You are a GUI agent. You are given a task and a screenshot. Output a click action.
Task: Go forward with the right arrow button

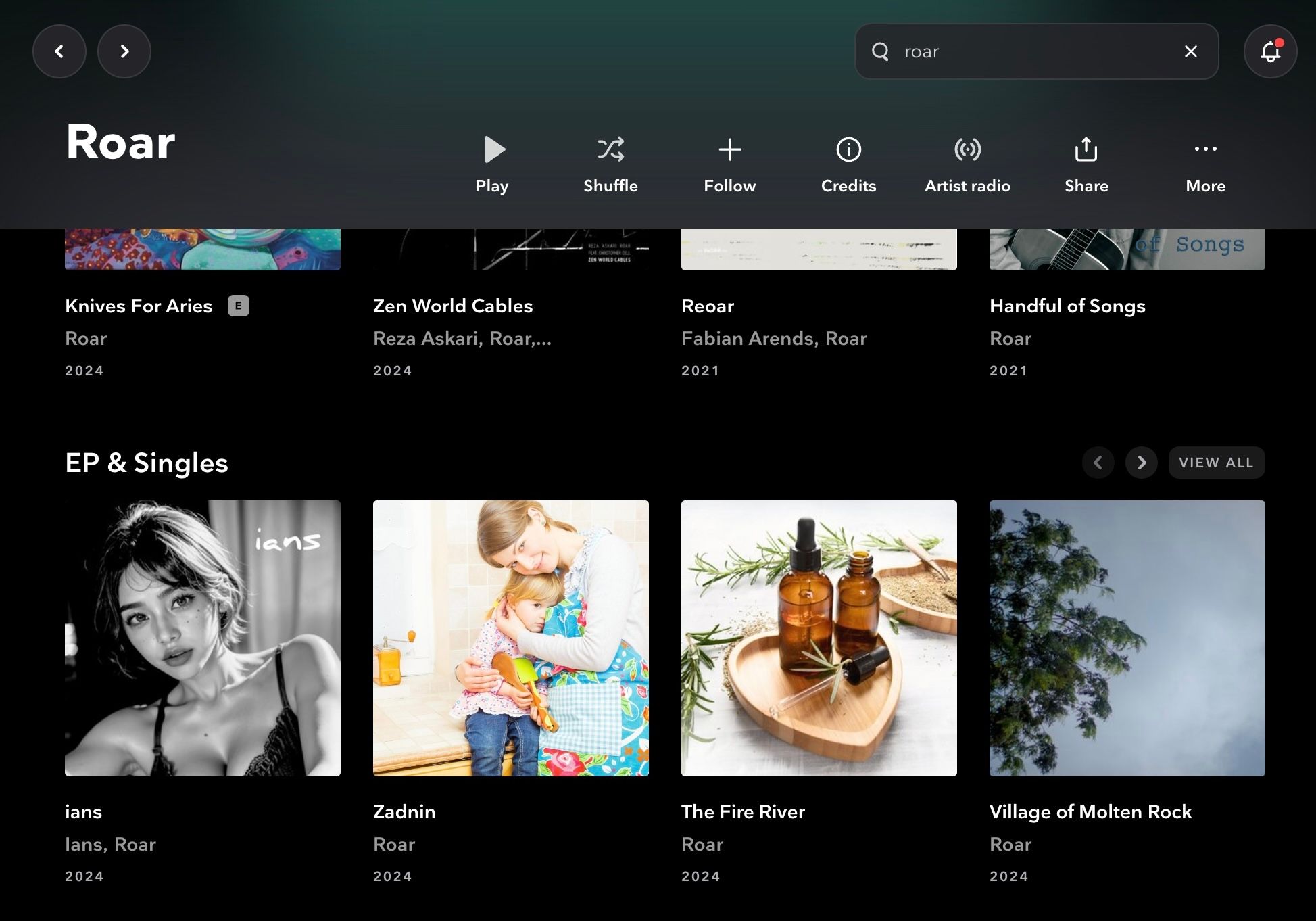click(x=124, y=51)
